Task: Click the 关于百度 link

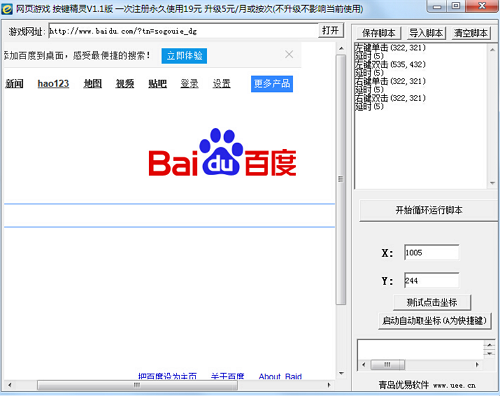Action: click(x=227, y=377)
